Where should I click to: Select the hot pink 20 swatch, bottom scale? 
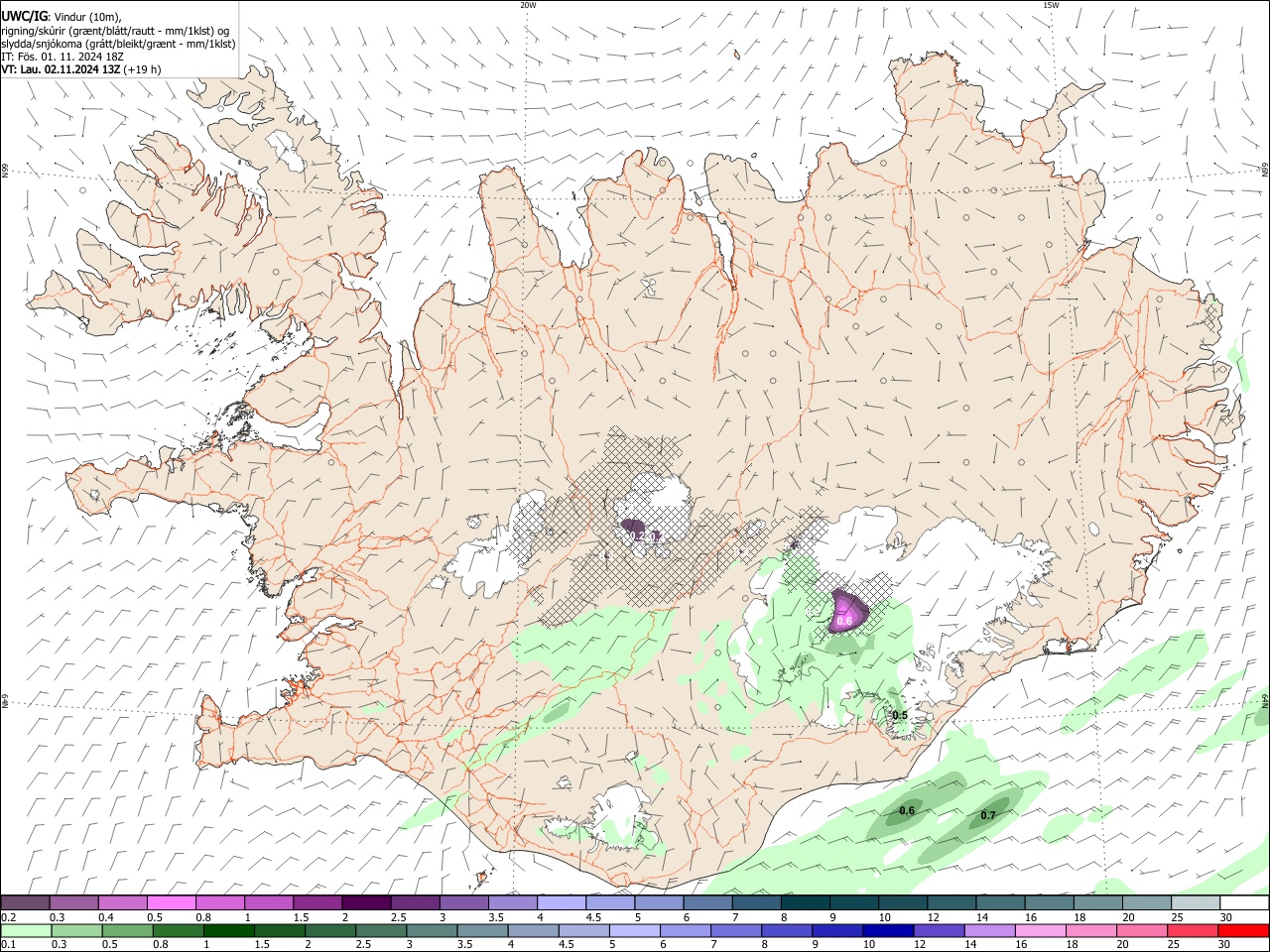(1141, 931)
